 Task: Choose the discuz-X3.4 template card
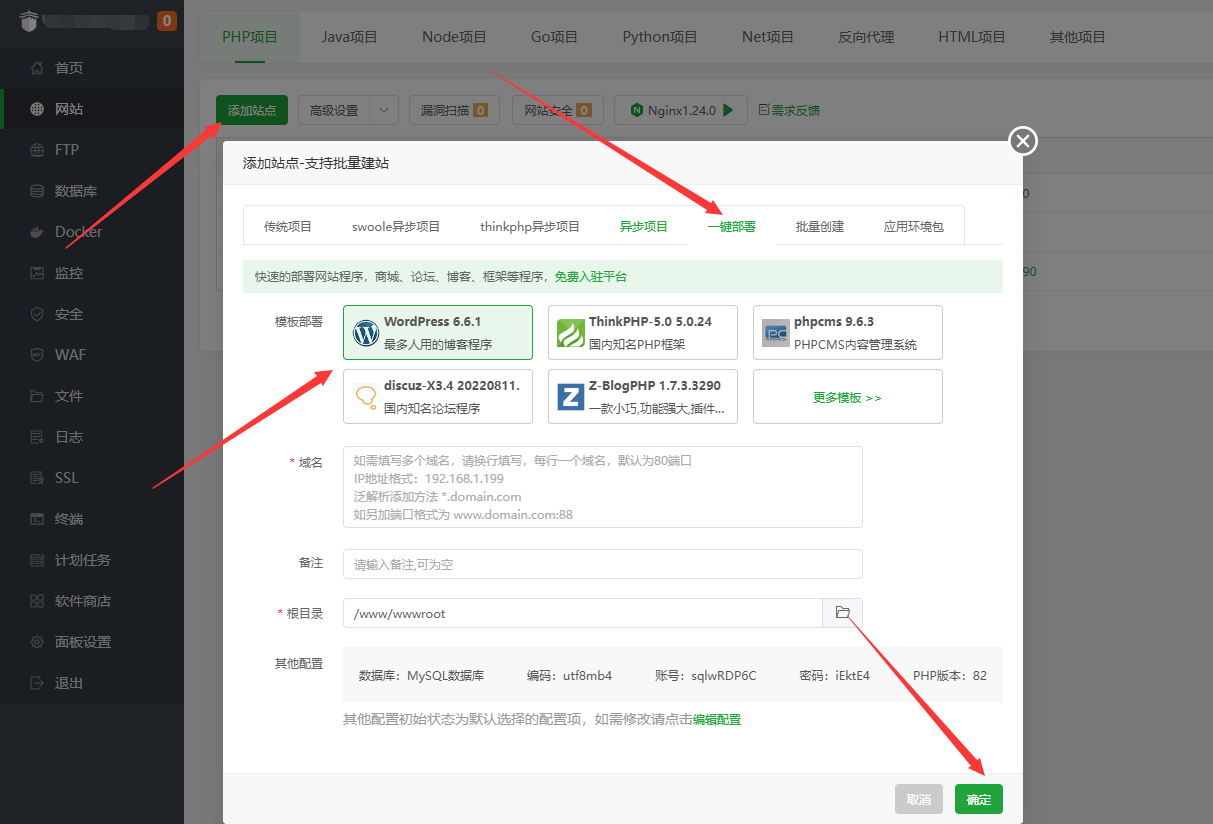click(x=438, y=397)
